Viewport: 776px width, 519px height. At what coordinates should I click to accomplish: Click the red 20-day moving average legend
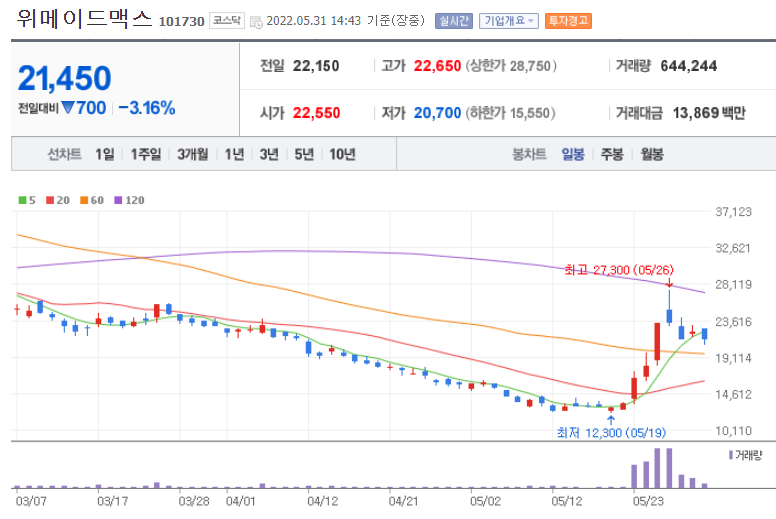pyautogui.click(x=58, y=200)
